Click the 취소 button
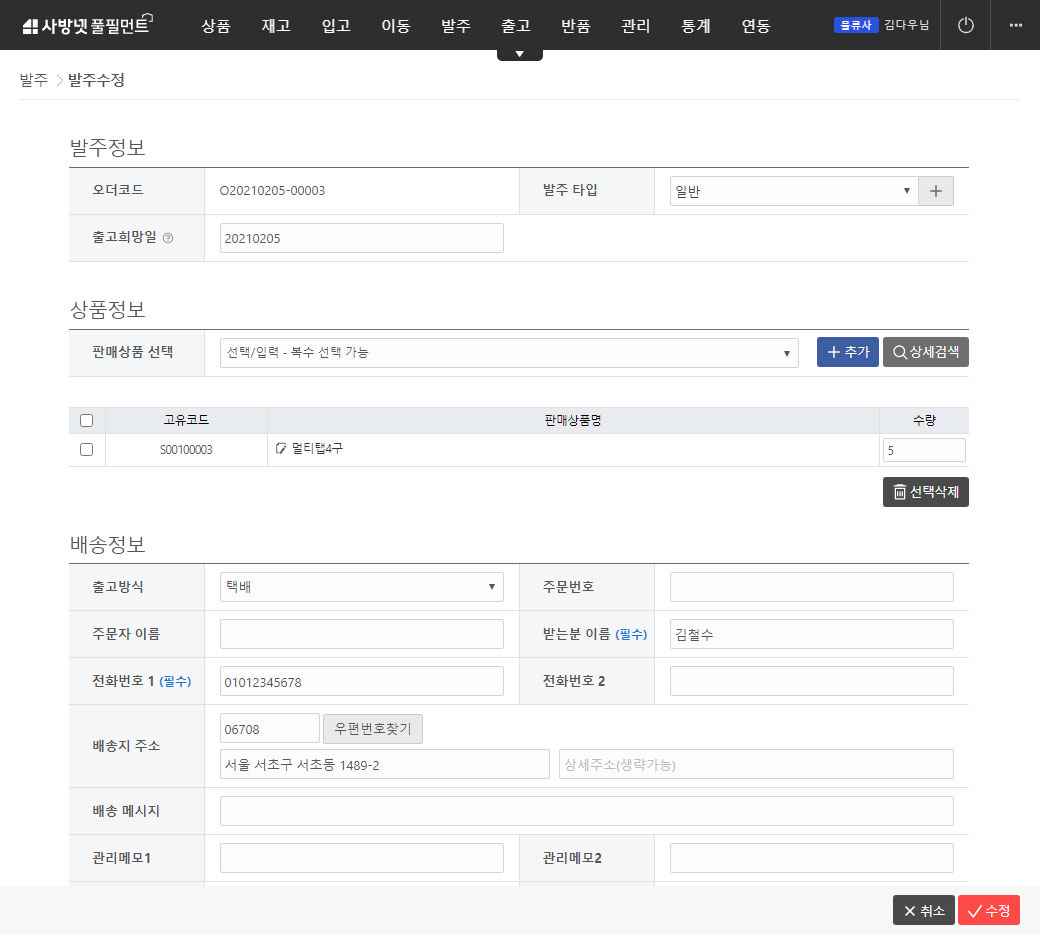 point(923,910)
